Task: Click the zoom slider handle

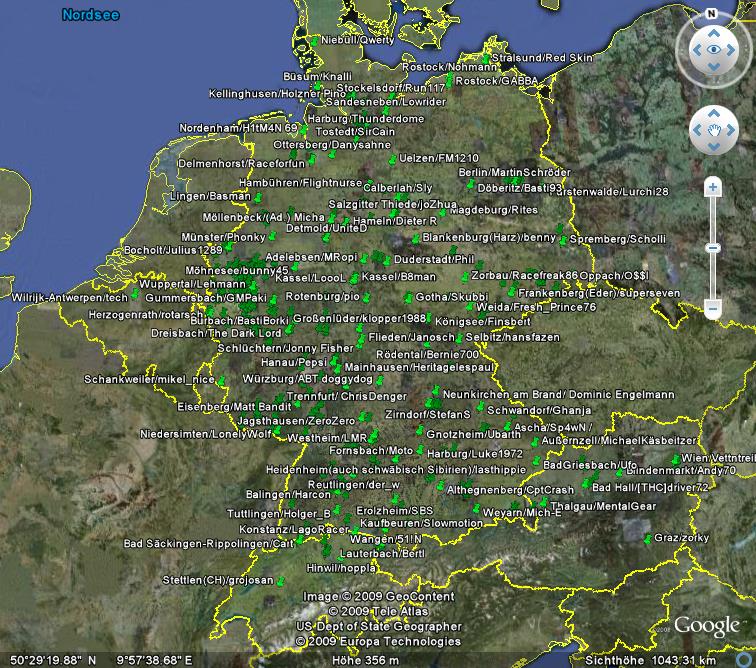Action: tap(712, 247)
